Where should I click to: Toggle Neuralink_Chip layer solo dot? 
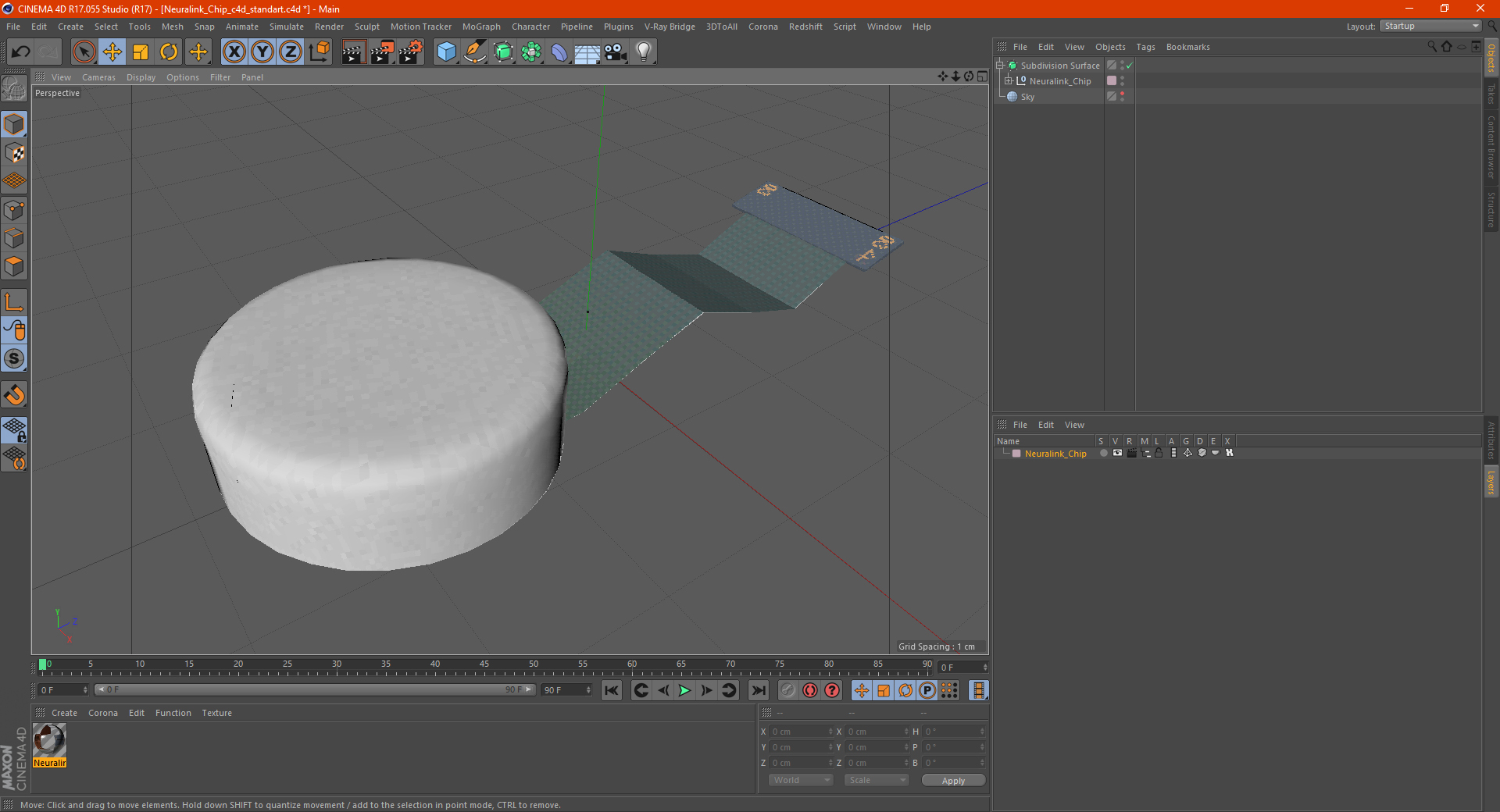[1103, 453]
